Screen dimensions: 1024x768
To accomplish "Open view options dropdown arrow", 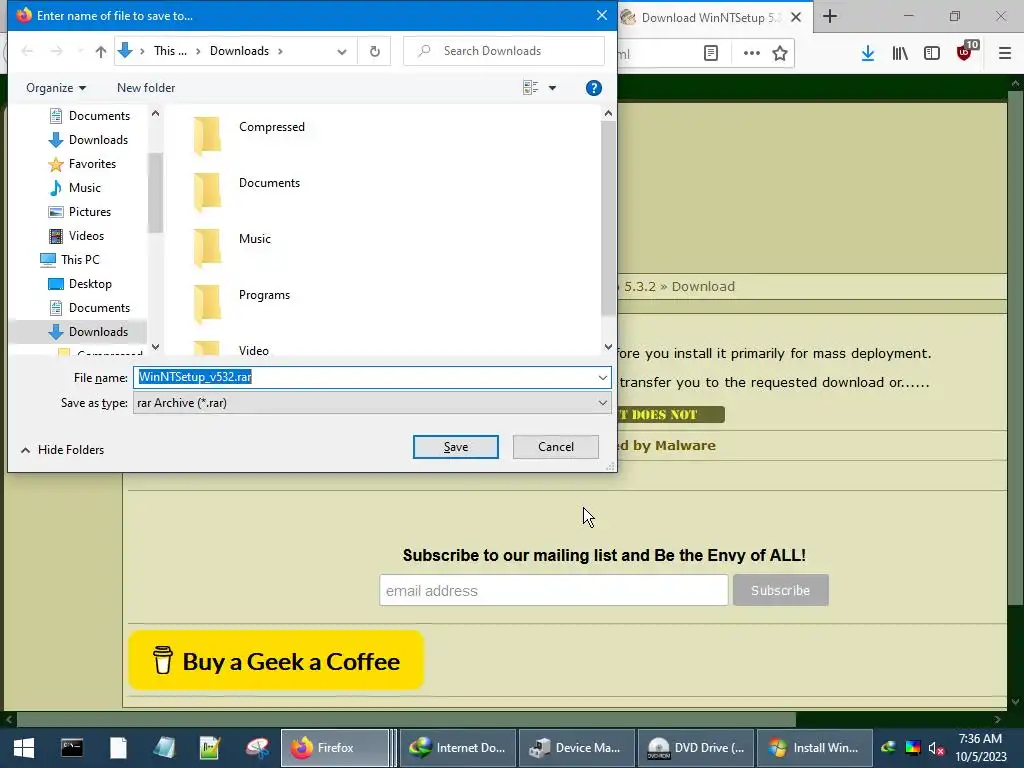I will tap(552, 88).
